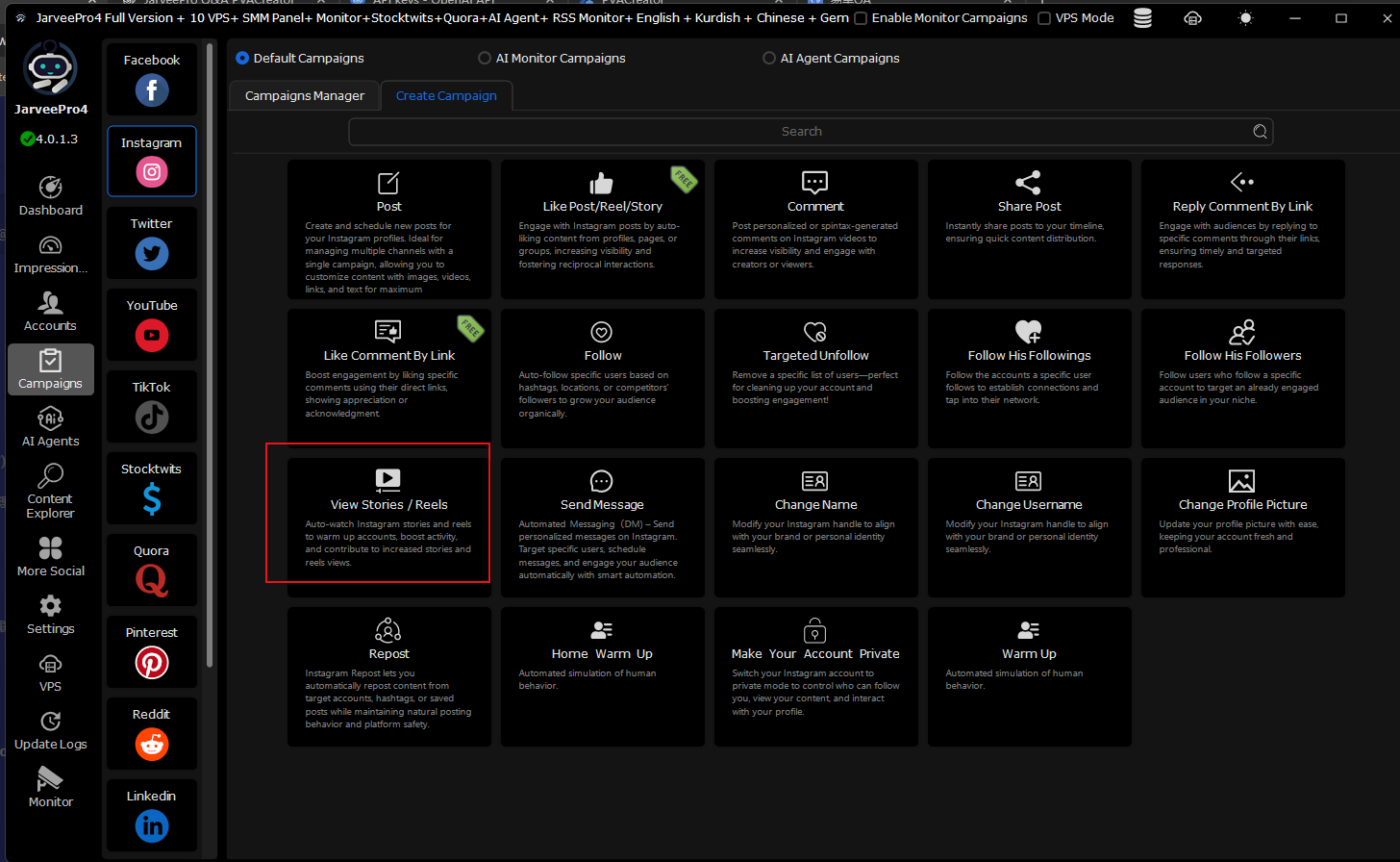Open the View Stories / Reels campaign
Viewport: 1400px width, 862px height.
pos(388,514)
